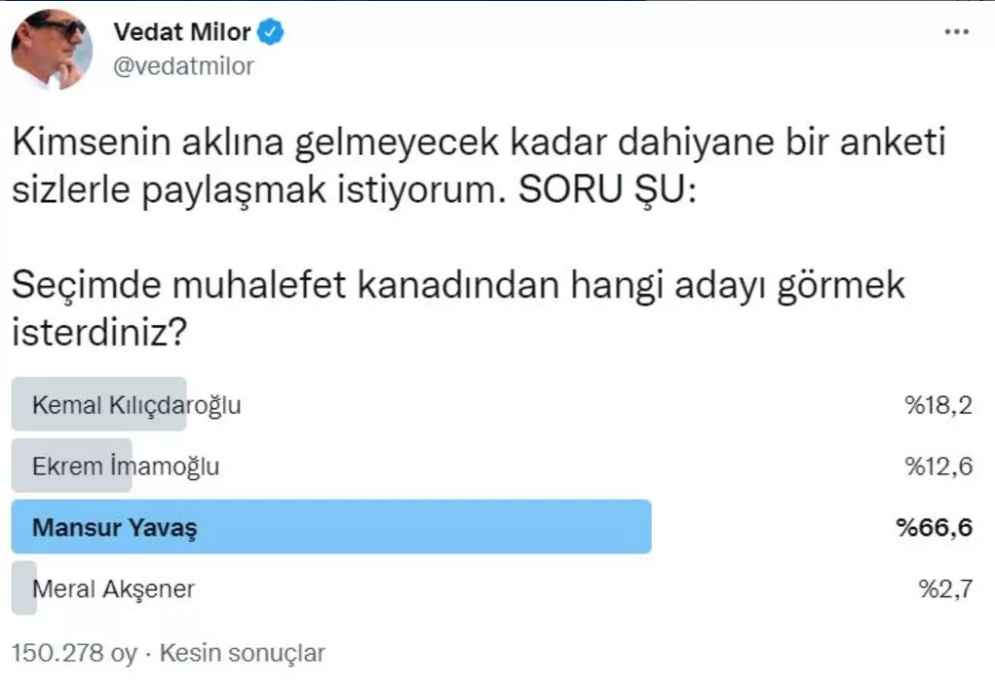Image resolution: width=995 pixels, height=686 pixels.
Task: Click the blue Mansur Yavaş result bar
Action: (331, 527)
